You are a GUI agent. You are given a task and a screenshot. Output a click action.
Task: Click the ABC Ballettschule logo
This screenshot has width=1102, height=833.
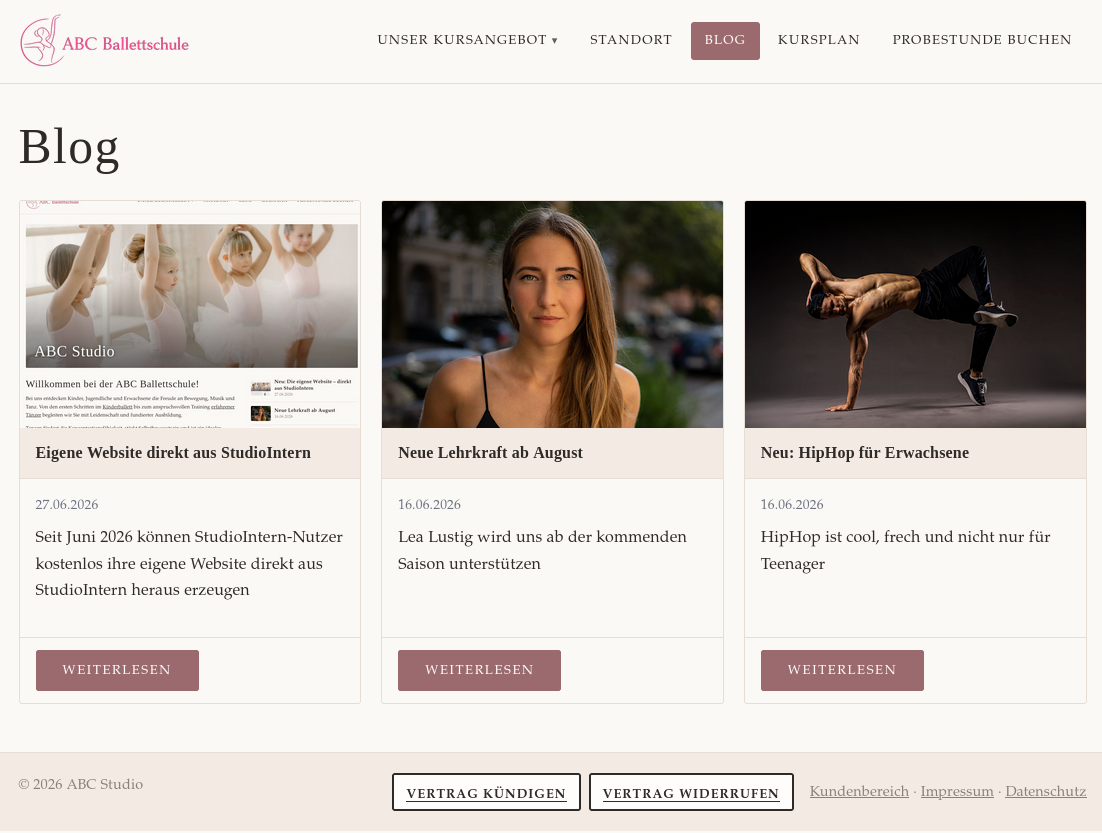click(105, 41)
